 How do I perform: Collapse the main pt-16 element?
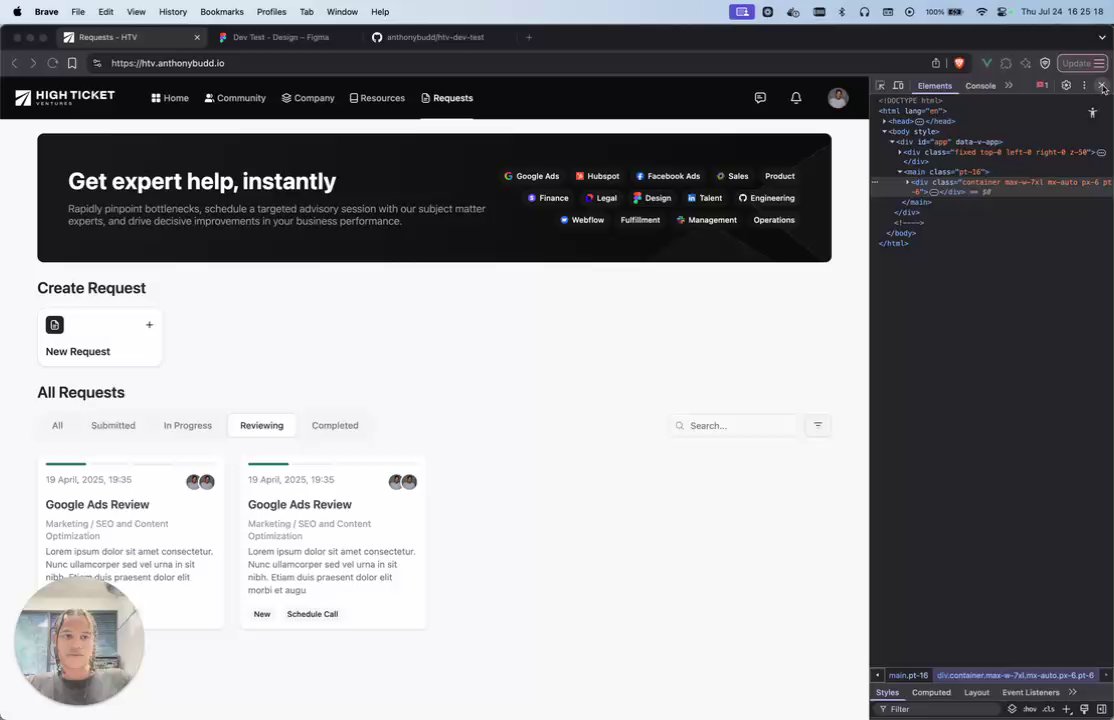pos(899,172)
